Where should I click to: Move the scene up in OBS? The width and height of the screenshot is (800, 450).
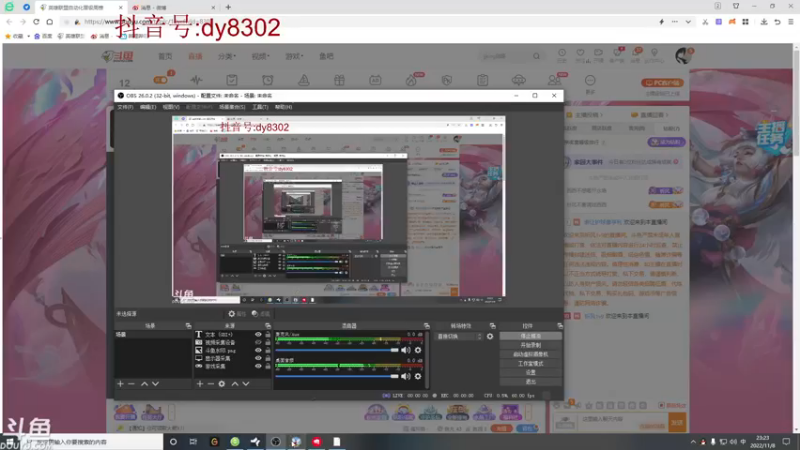[x=144, y=384]
